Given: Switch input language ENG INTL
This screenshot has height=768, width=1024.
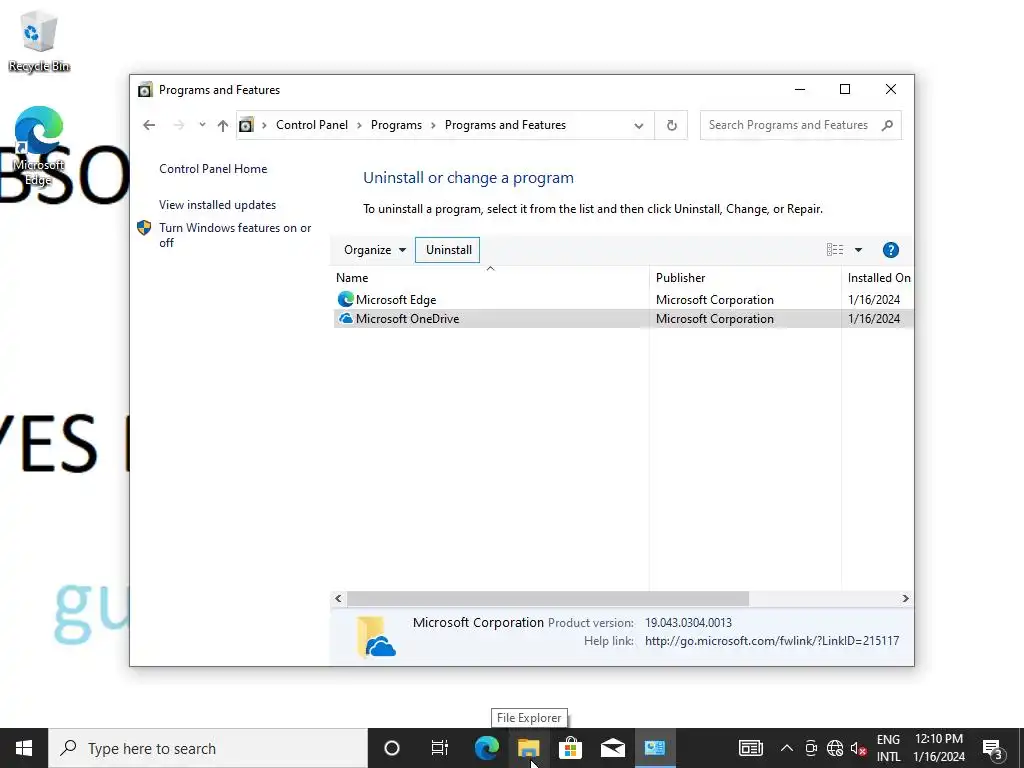Looking at the screenshot, I should tap(888, 748).
